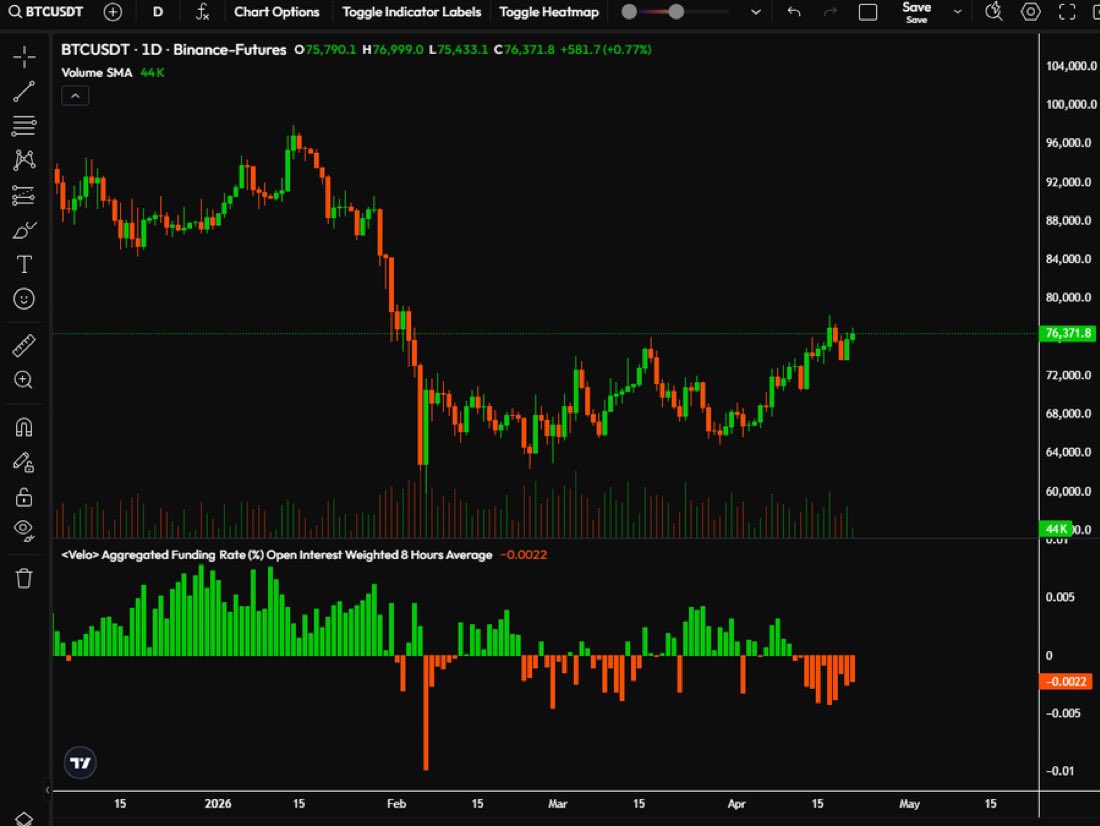Click the Save layout button

(916, 12)
